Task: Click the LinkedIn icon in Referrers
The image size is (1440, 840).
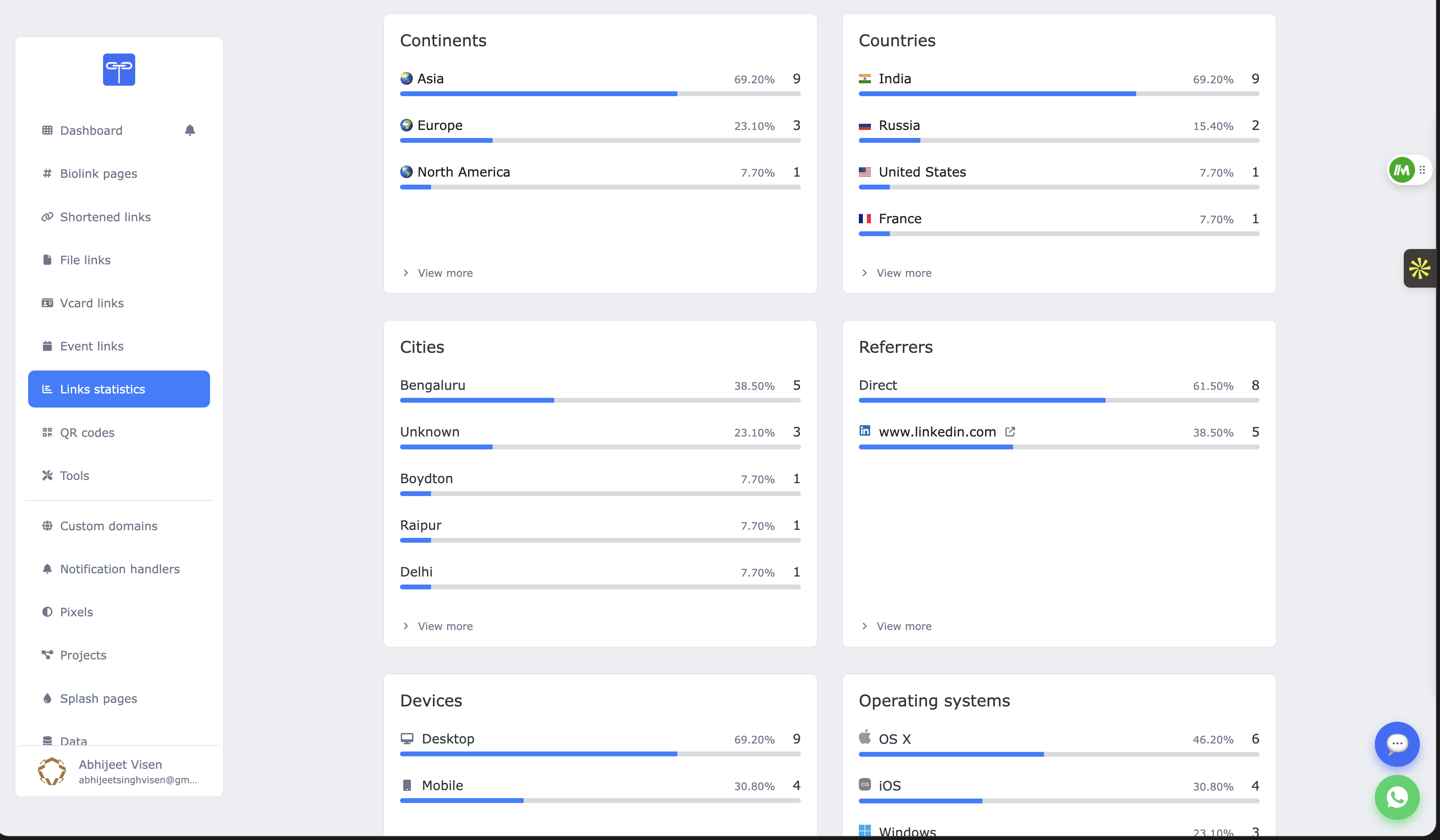Action: [864, 431]
